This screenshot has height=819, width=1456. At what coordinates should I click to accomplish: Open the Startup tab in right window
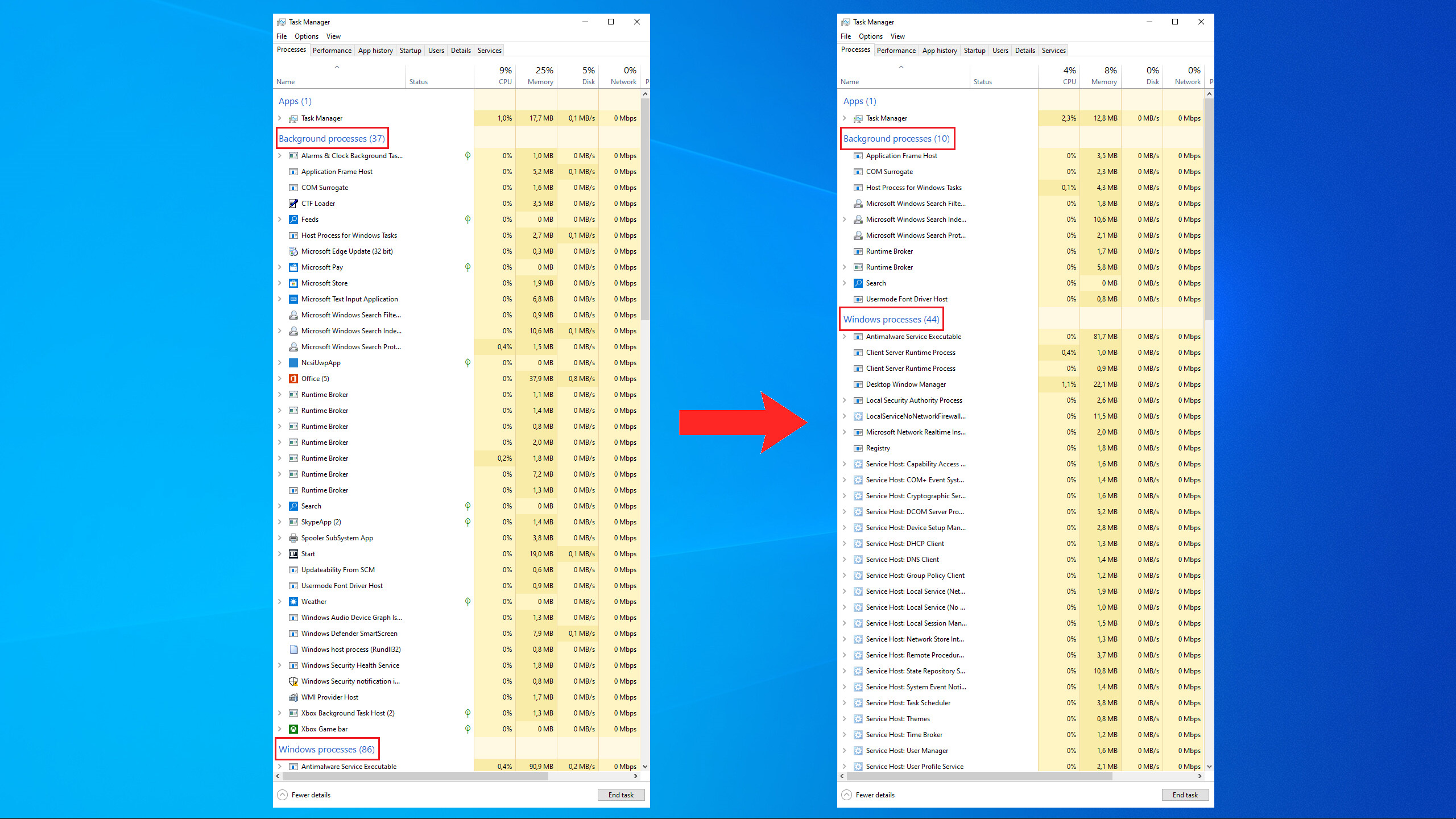coord(974,51)
